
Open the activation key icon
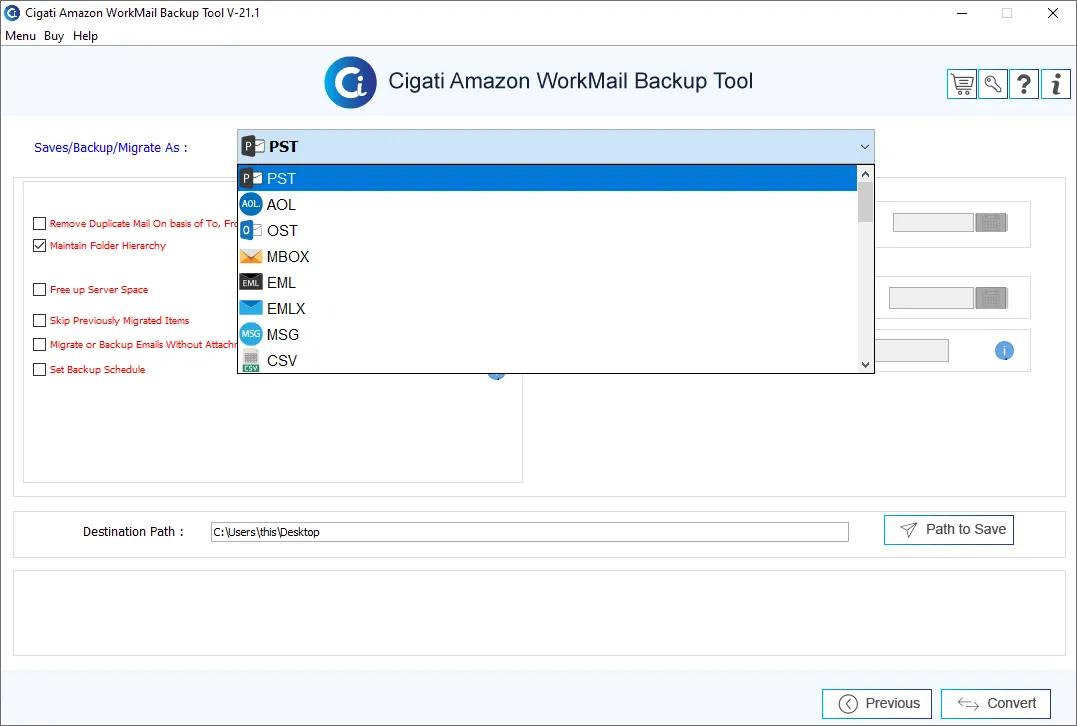[x=993, y=84]
